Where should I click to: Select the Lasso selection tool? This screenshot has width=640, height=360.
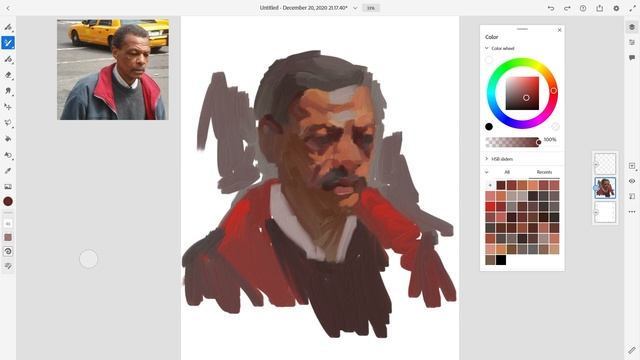8,122
